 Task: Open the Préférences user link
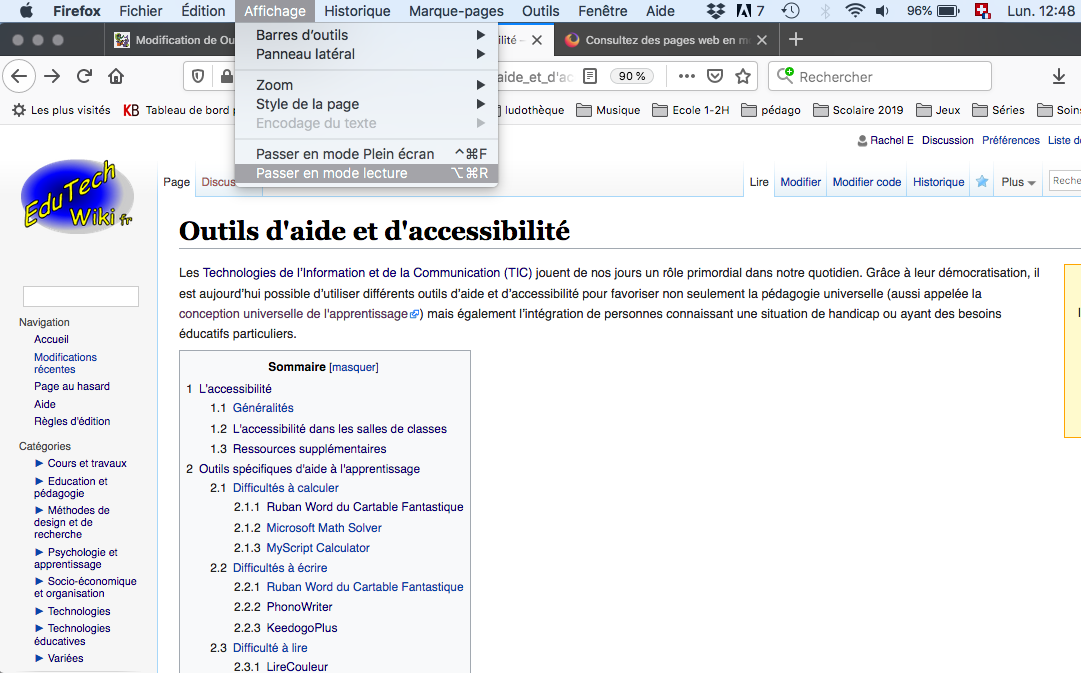click(x=1011, y=140)
